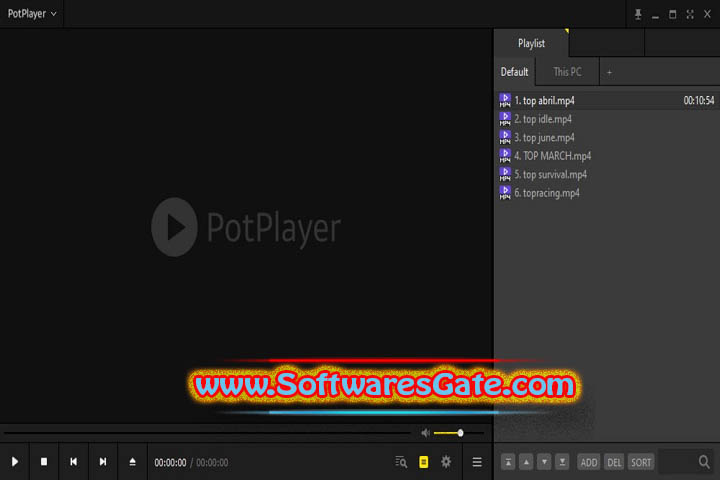This screenshot has width=720, height=480.
Task: Select playlist item topracing.mp4
Action: [607, 193]
